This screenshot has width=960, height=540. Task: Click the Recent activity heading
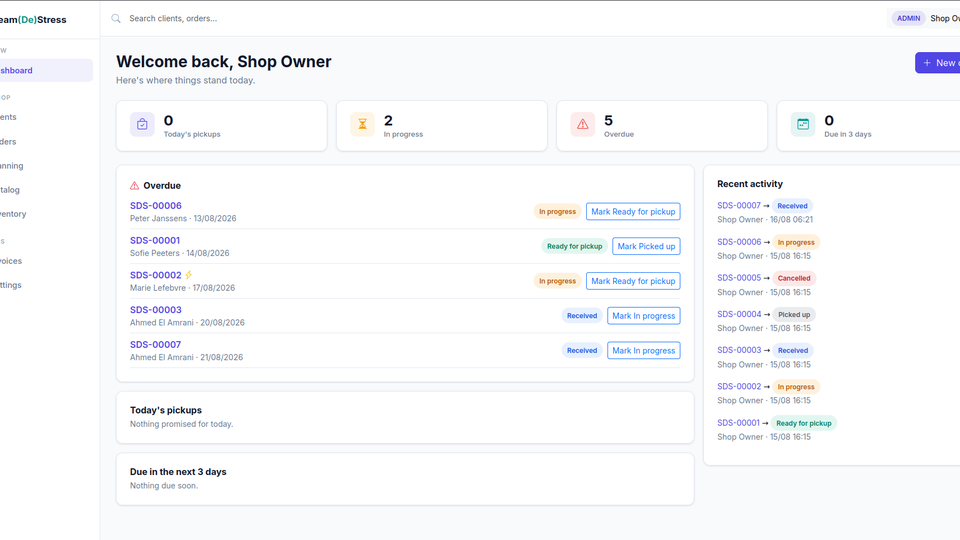click(750, 184)
